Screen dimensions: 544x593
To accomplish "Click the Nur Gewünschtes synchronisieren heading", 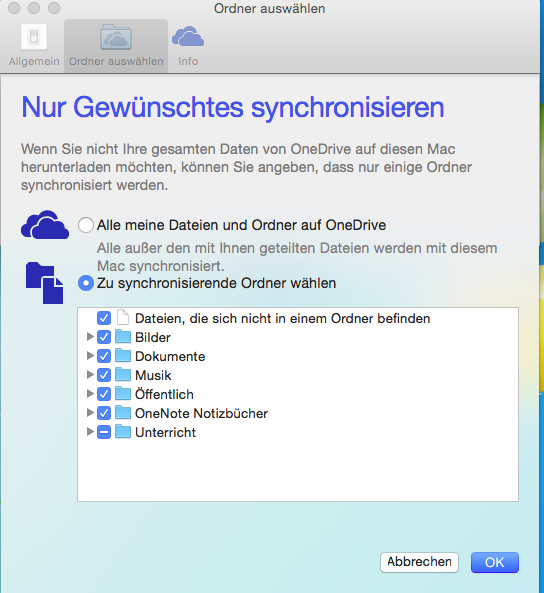I will pyautogui.click(x=233, y=107).
